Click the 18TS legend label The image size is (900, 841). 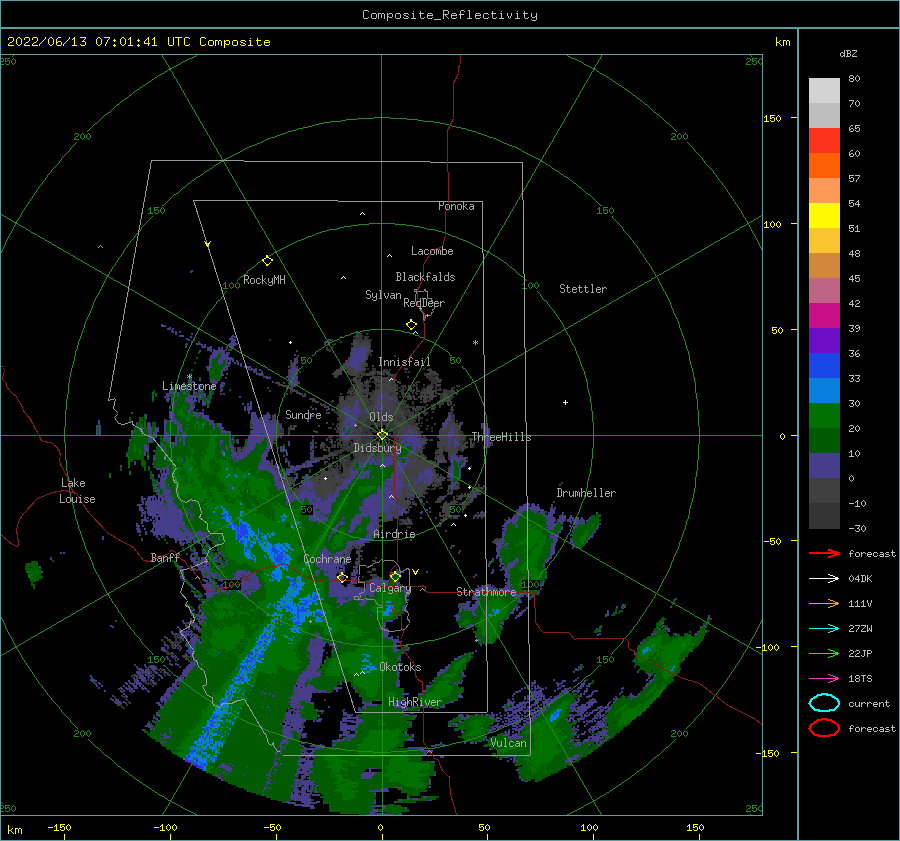tap(860, 679)
